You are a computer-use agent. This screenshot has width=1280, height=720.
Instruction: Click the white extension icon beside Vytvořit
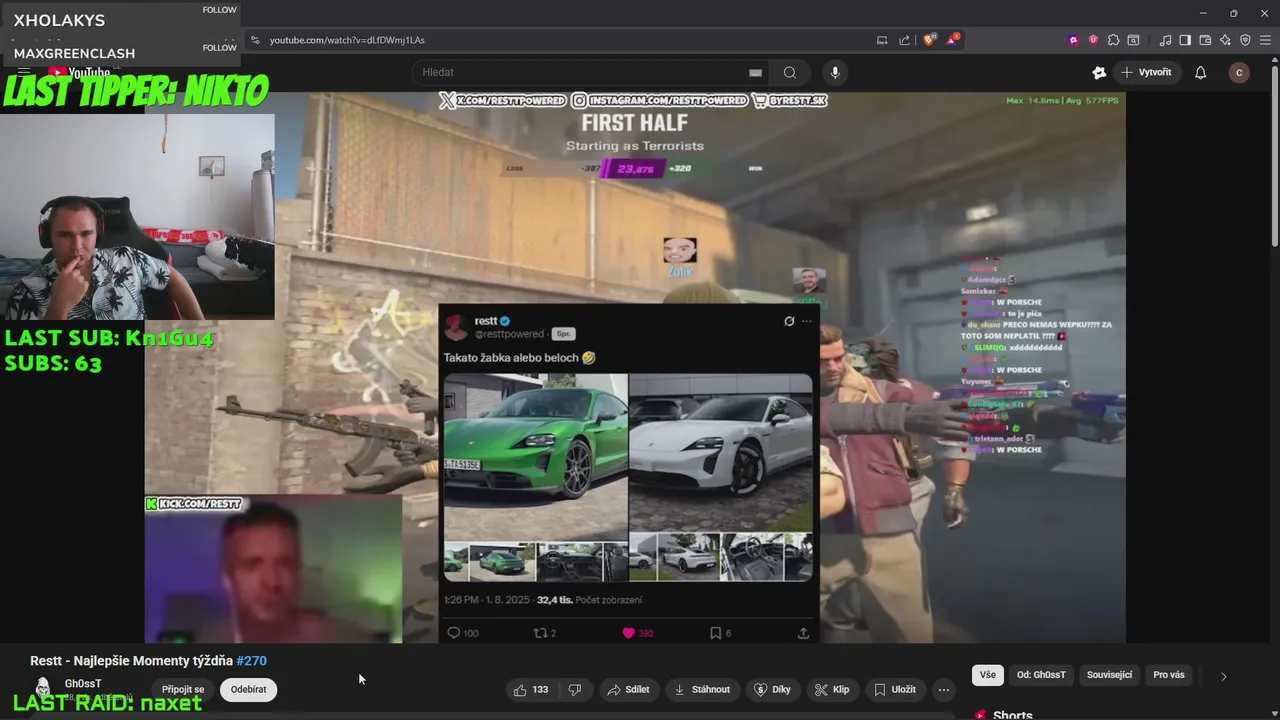1099,72
